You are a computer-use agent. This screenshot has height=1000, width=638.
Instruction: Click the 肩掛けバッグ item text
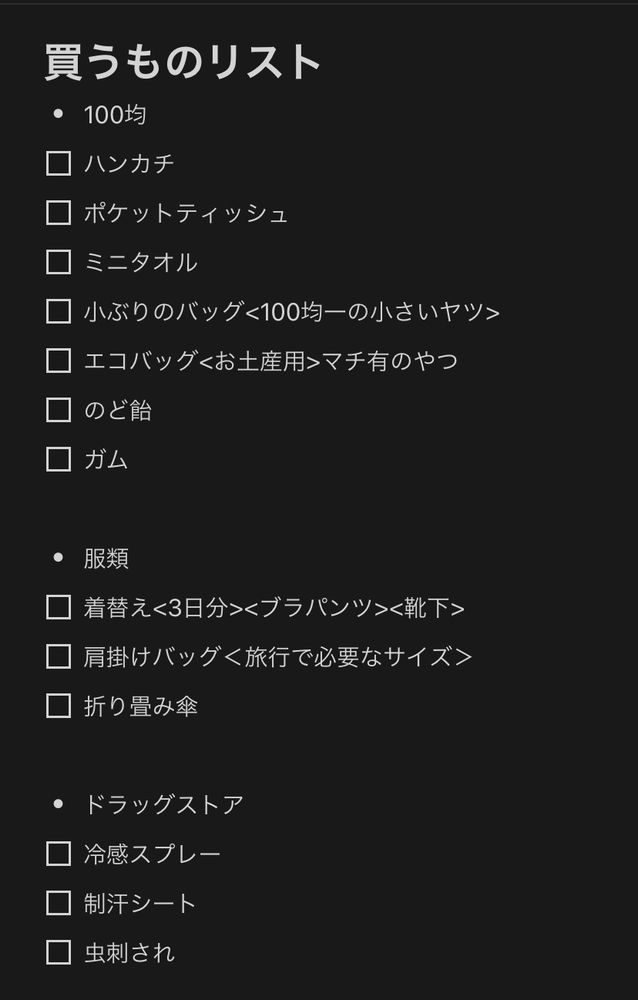point(278,657)
